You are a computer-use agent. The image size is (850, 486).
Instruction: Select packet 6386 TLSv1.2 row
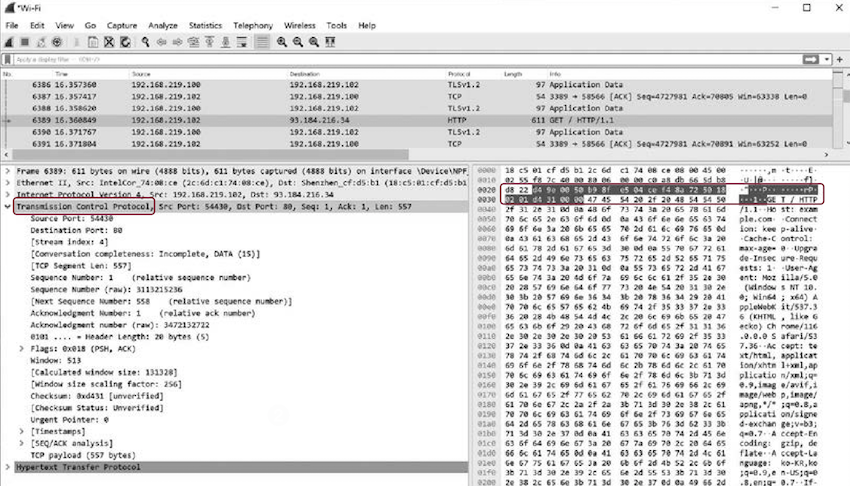click(416, 85)
